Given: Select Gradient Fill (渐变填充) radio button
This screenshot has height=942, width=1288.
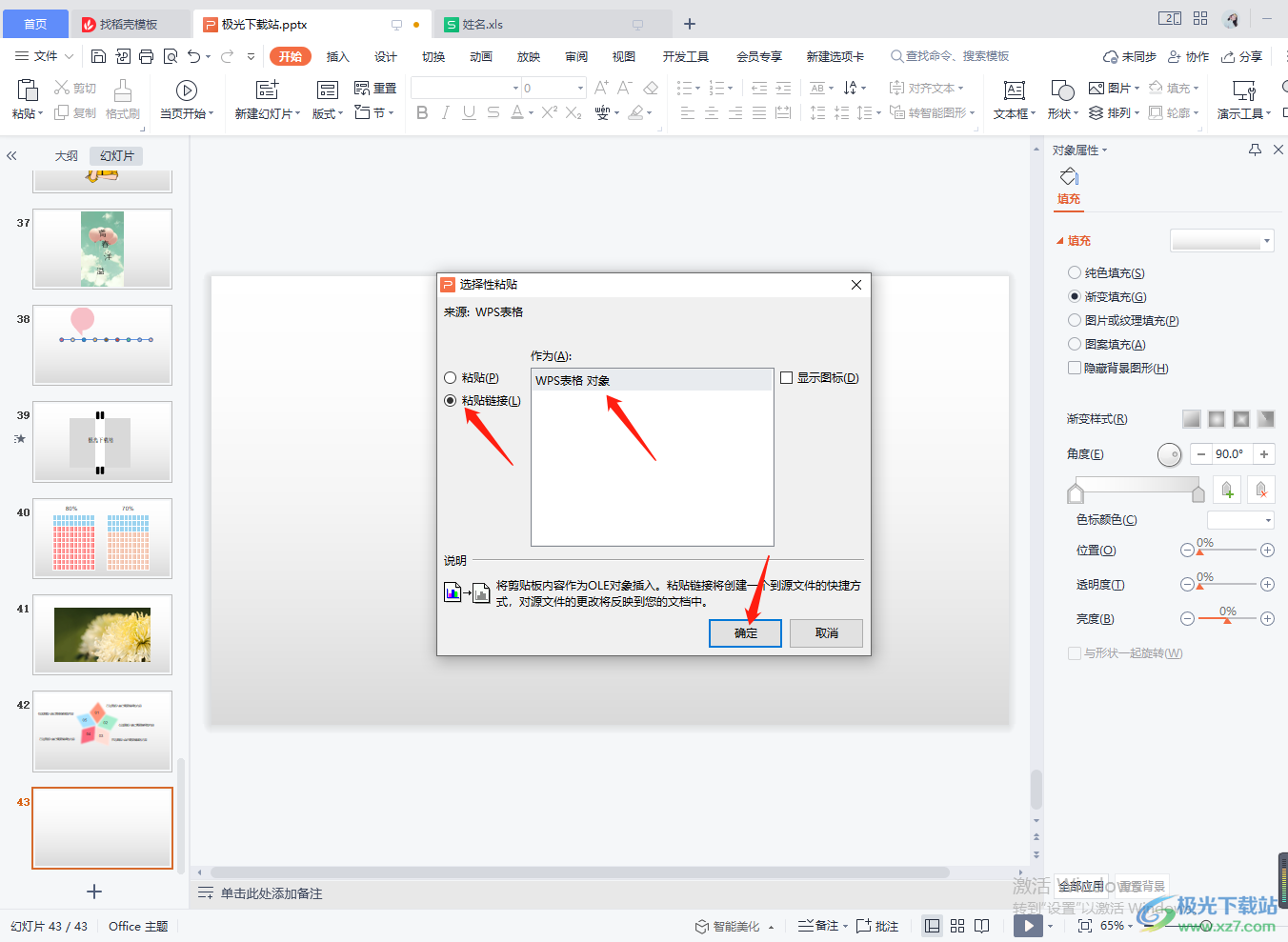Looking at the screenshot, I should [x=1075, y=296].
